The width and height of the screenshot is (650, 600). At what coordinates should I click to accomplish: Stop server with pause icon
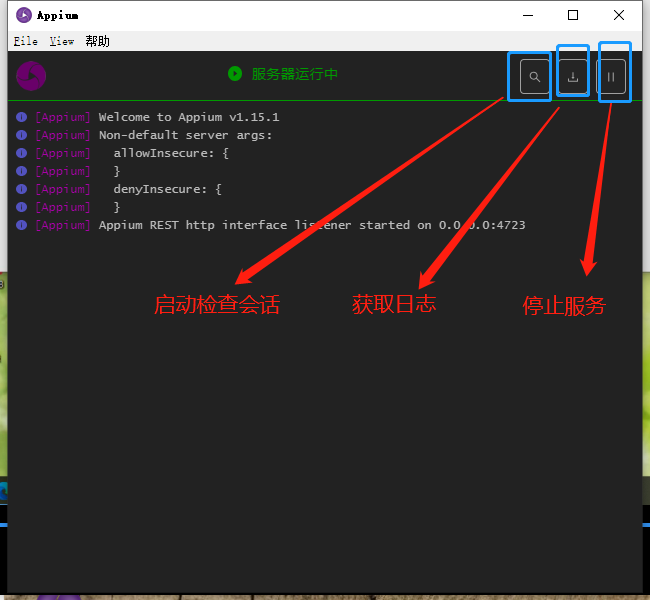click(611, 77)
